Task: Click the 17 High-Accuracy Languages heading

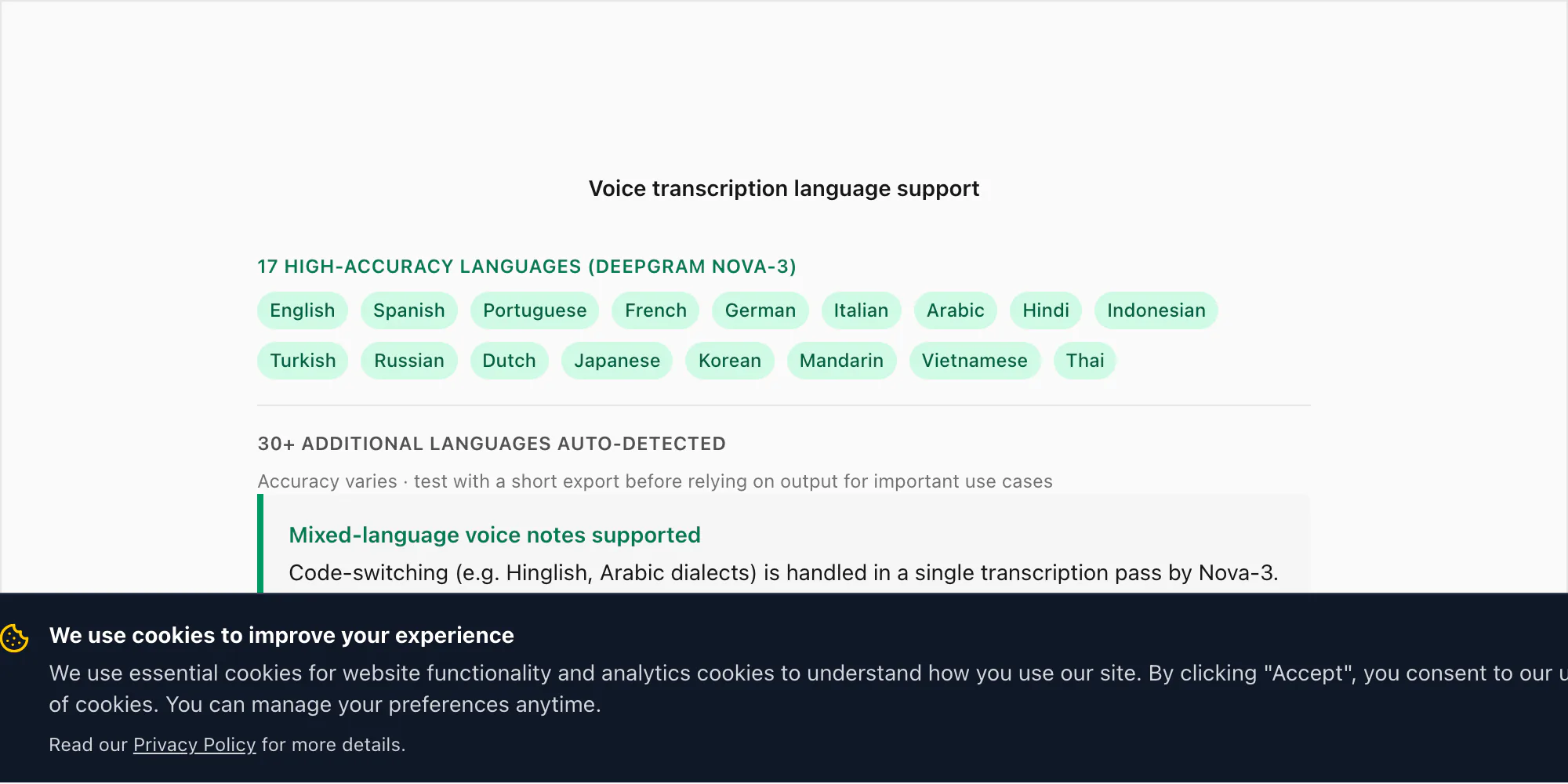Action: pos(527,267)
